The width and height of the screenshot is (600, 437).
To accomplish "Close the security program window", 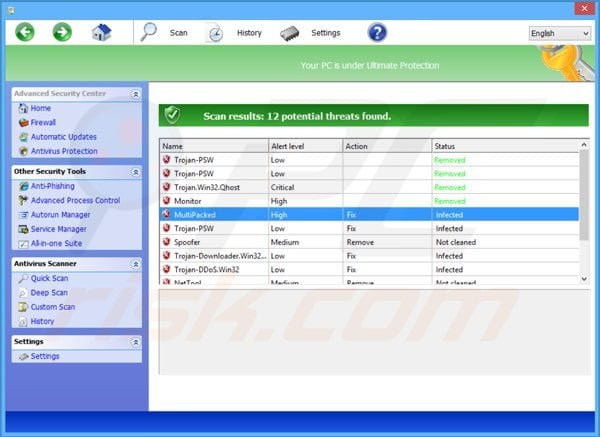I will coord(584,8).
